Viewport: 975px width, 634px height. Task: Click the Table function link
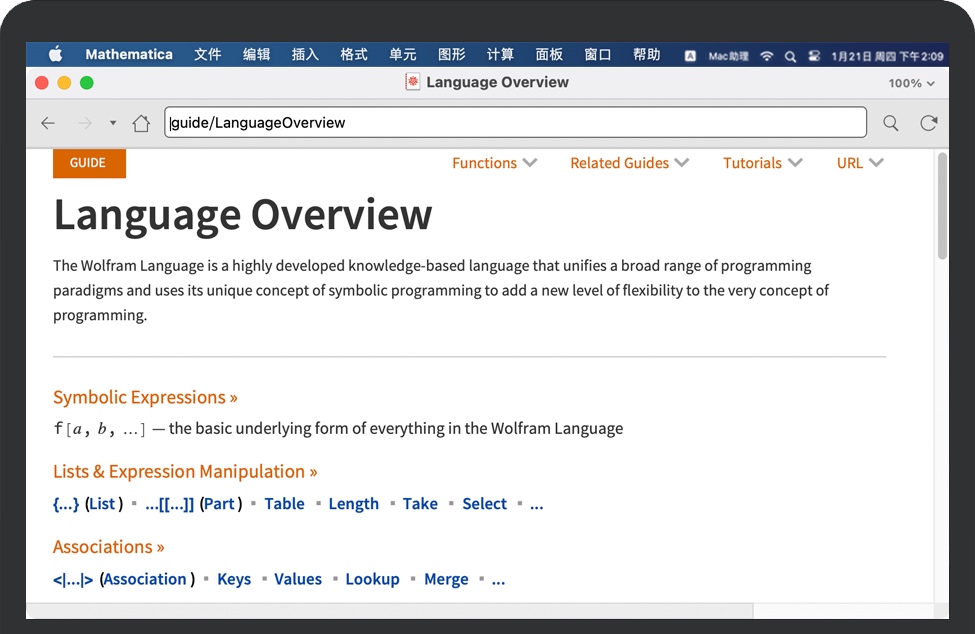[x=284, y=504]
